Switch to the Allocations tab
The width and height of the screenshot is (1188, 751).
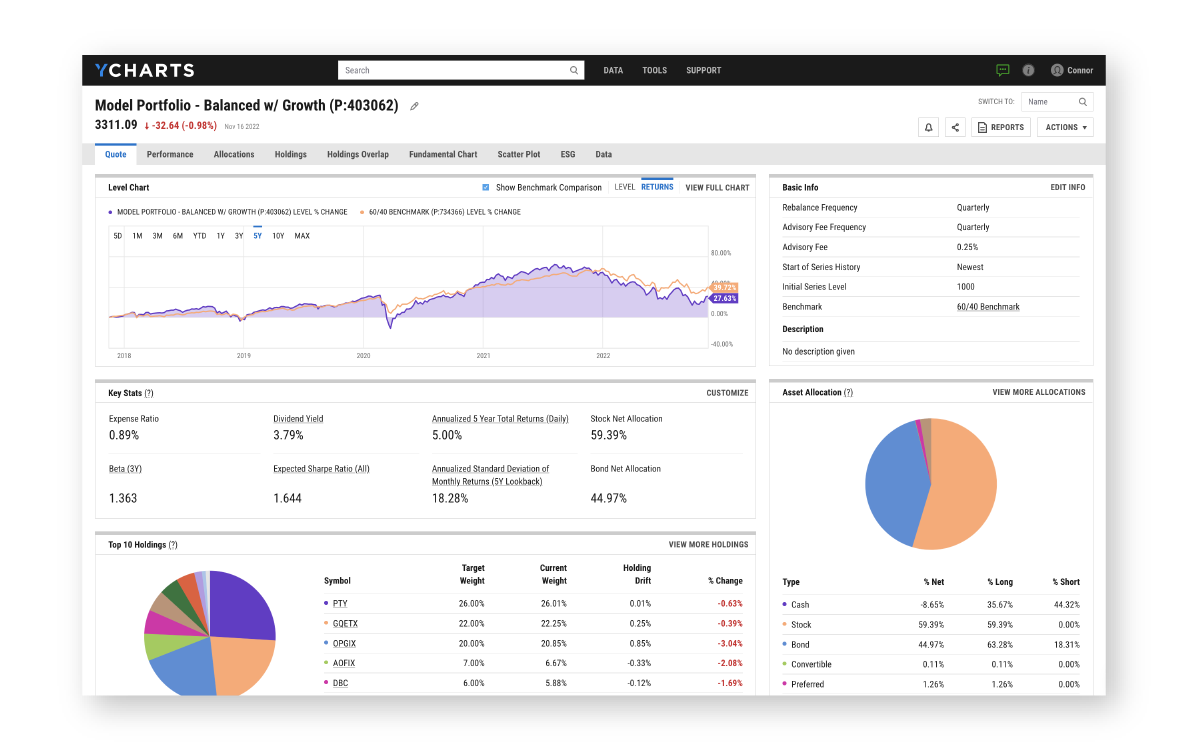click(234, 155)
